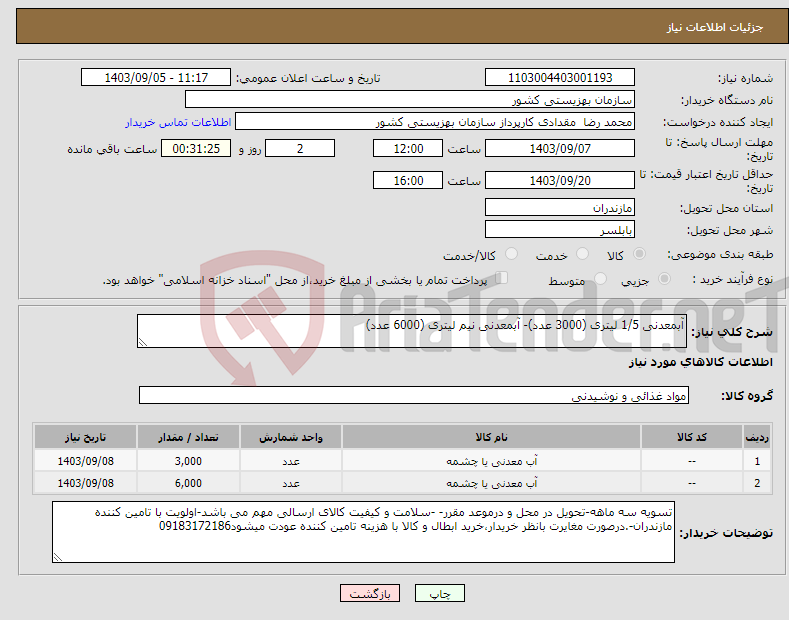Click the تاریخ نیاز column header
The image size is (789, 620).
point(86,437)
